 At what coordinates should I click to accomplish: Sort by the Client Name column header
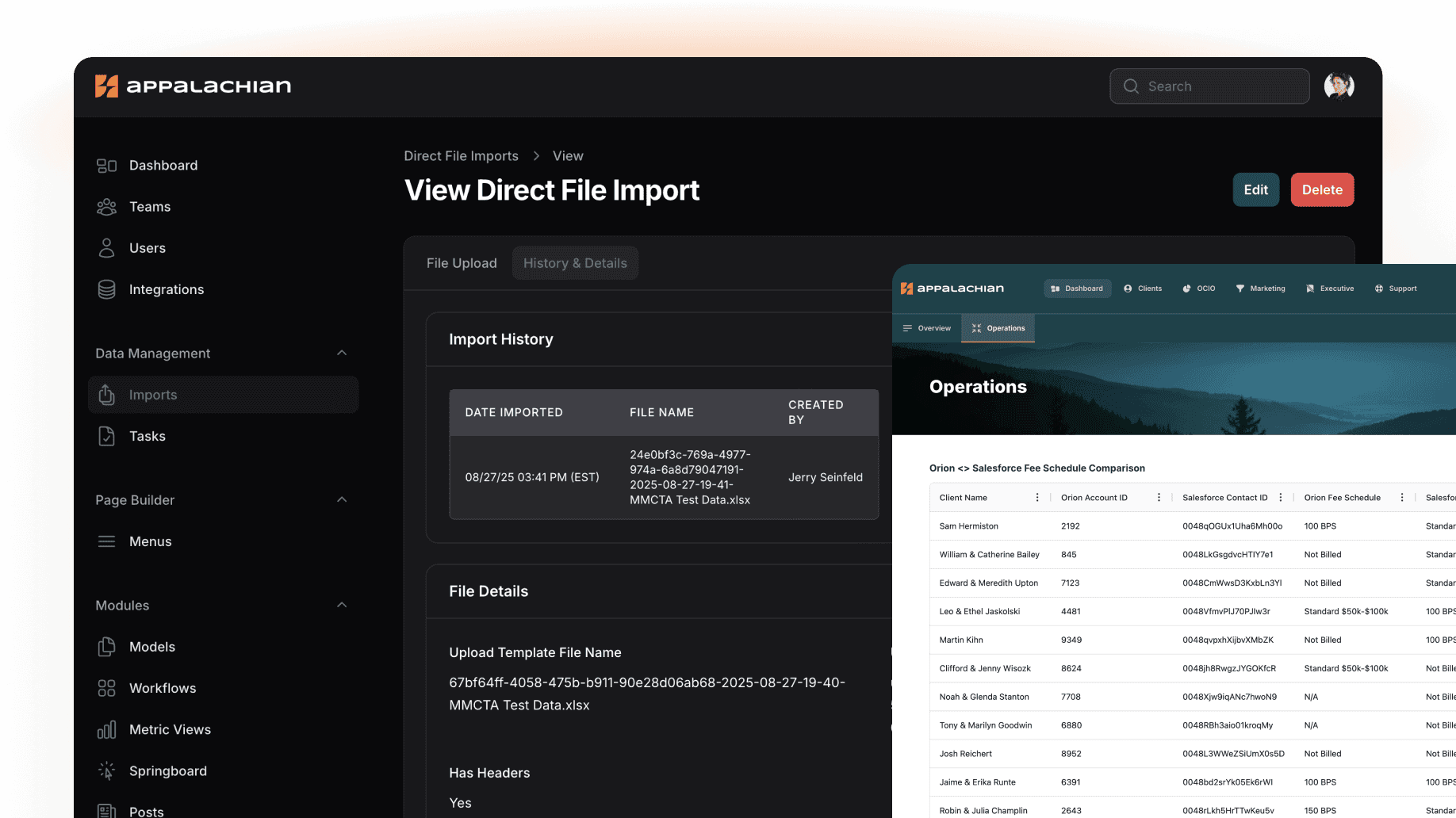[963, 498]
